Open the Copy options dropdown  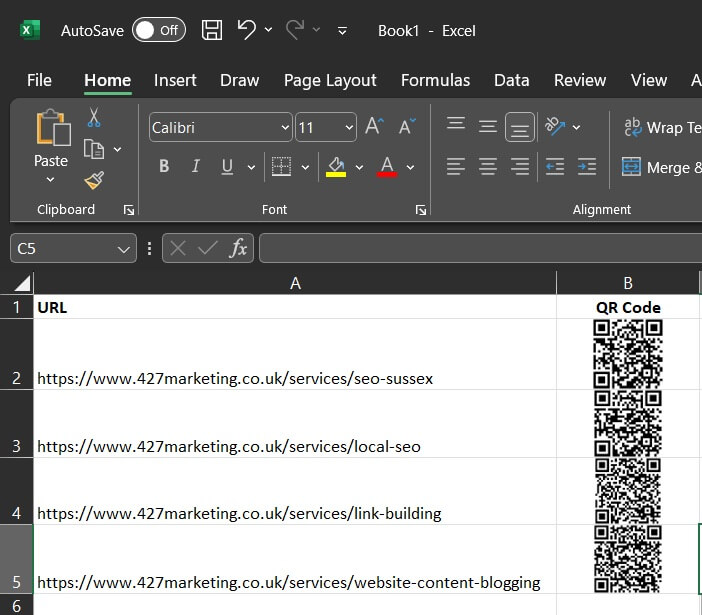[x=117, y=149]
